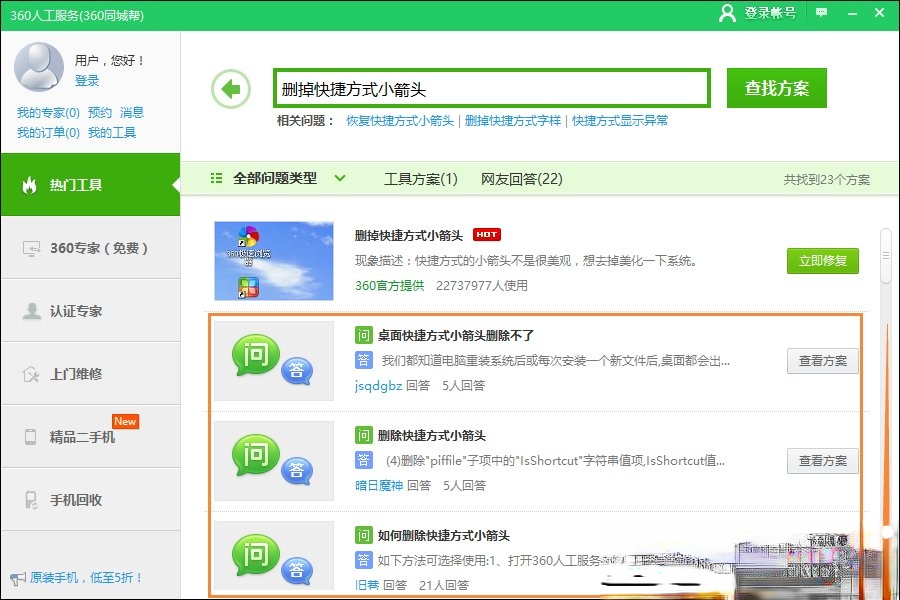Click the answerer name jsqdgbz
Viewport: 900px width, 600px height.
click(x=378, y=385)
